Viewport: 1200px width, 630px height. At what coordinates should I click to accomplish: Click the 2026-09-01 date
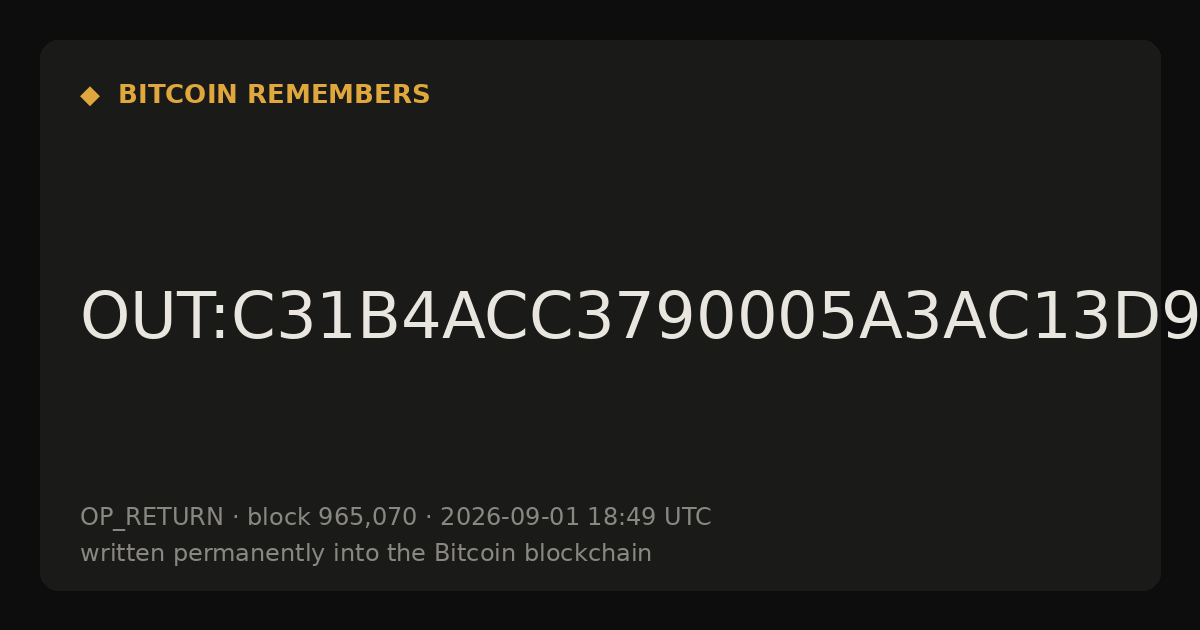(x=510, y=518)
